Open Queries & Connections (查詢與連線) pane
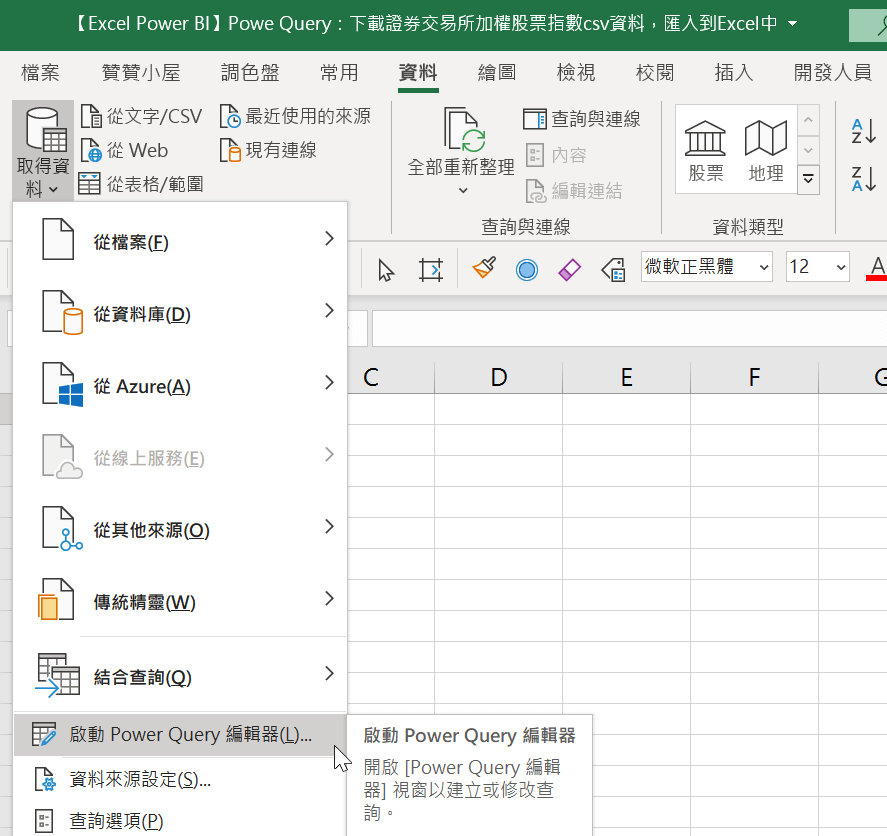The height and width of the screenshot is (836, 887). click(x=582, y=119)
